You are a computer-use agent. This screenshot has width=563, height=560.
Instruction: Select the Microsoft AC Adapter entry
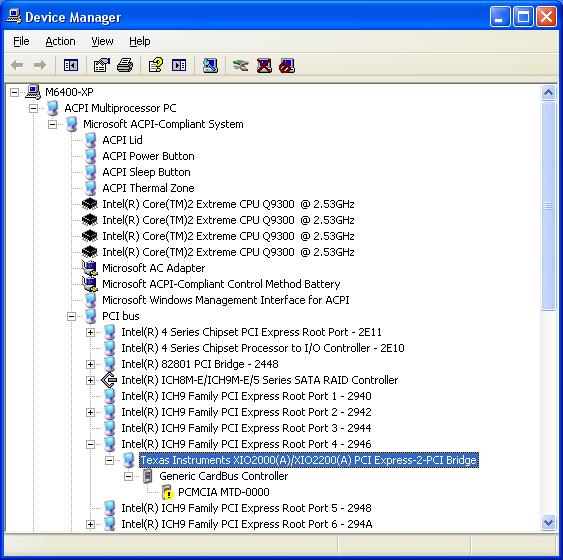pos(153,268)
